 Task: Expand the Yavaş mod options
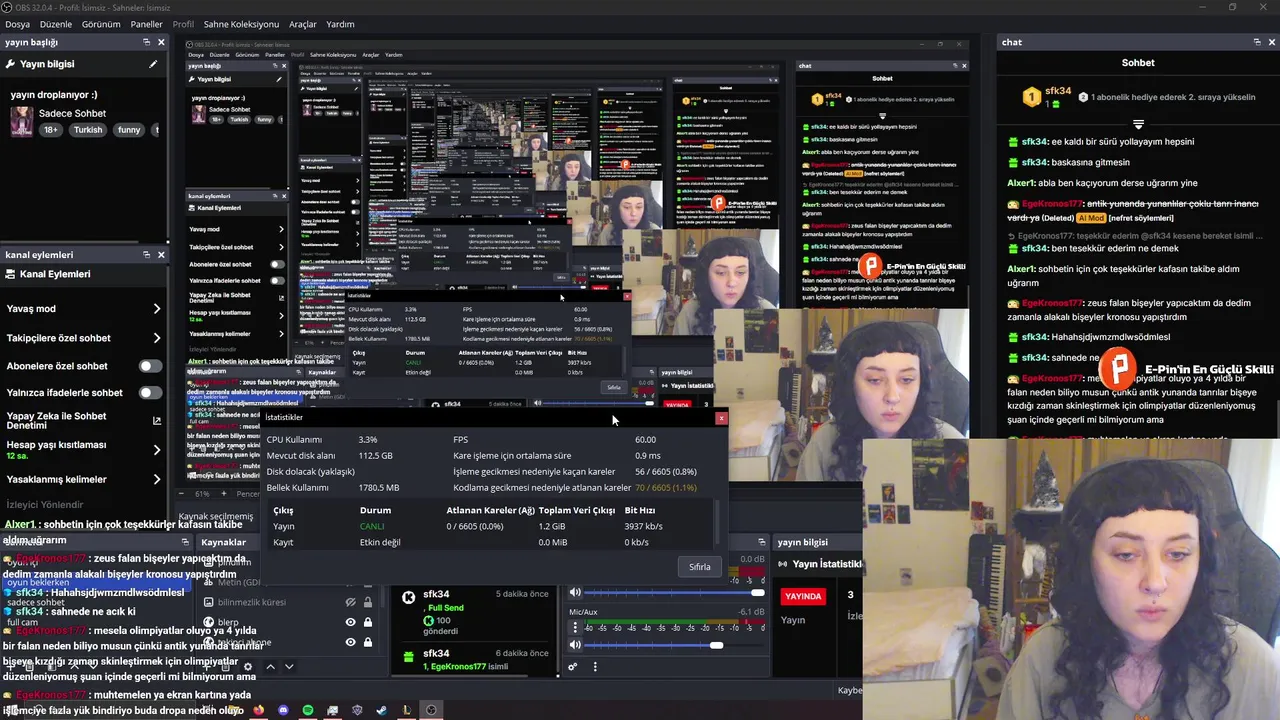tap(156, 309)
